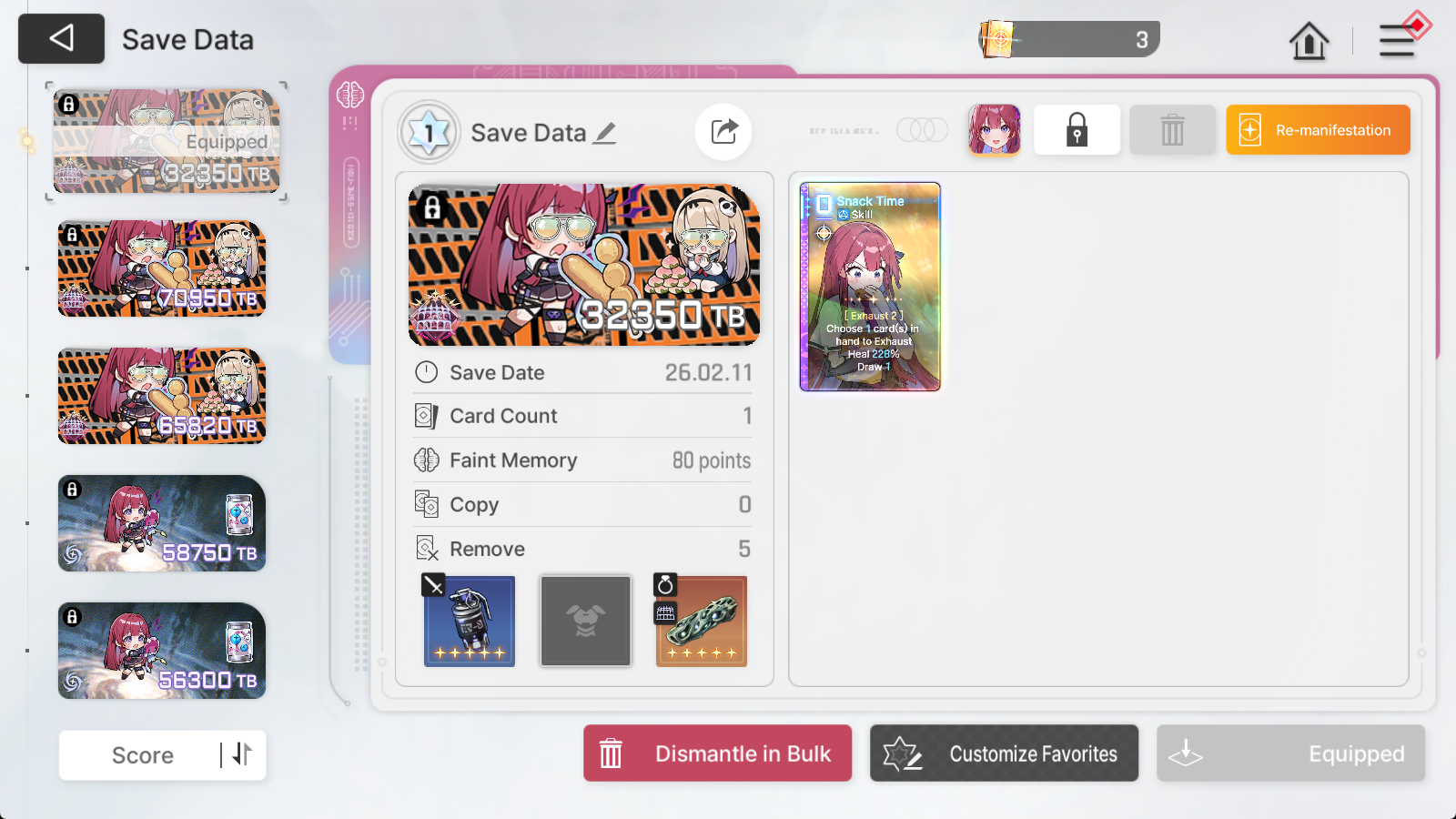The image size is (1456, 819).
Task: Inspect the five-star grenade equipment slot
Action: [470, 621]
